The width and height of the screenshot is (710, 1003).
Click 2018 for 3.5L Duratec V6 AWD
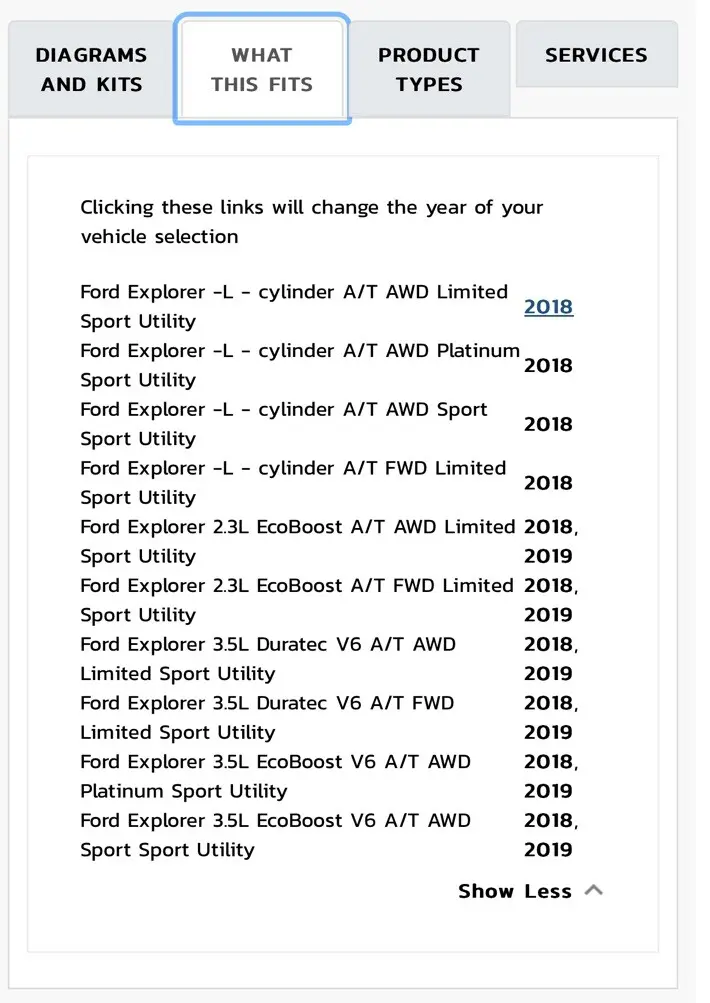pos(548,644)
